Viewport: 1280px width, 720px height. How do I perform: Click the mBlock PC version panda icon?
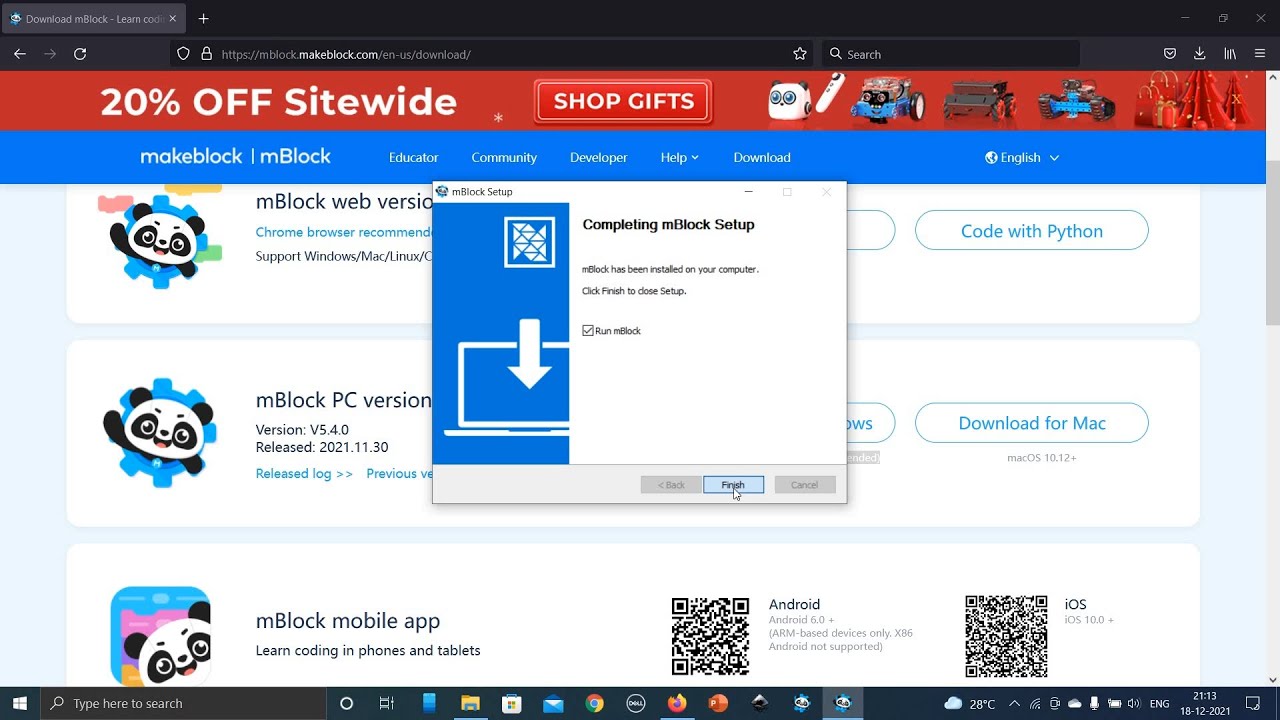160,432
